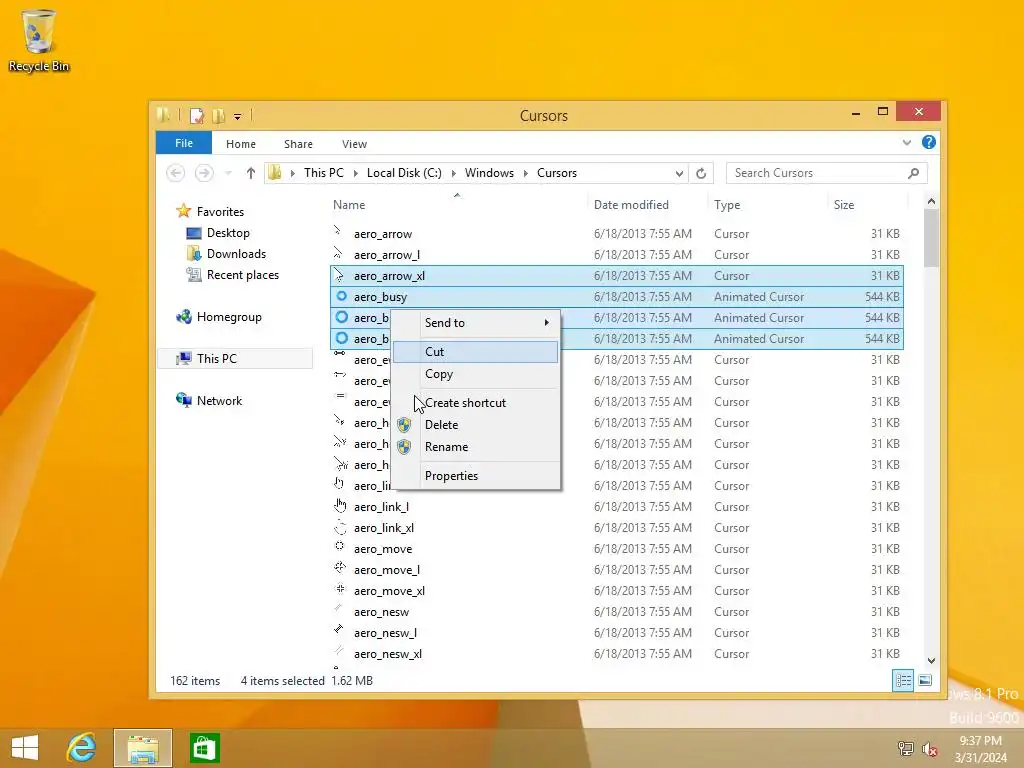Open Desktop in the navigation pane
This screenshot has width=1024, height=768.
pos(228,232)
